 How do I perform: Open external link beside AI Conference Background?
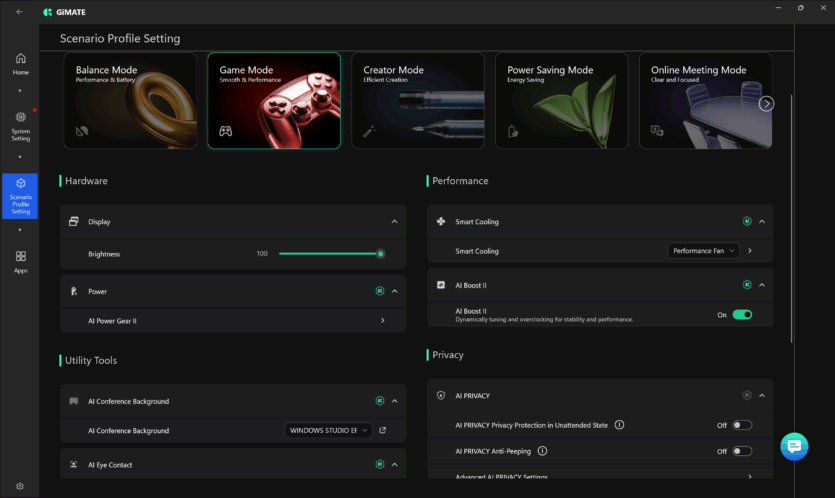tap(382, 430)
